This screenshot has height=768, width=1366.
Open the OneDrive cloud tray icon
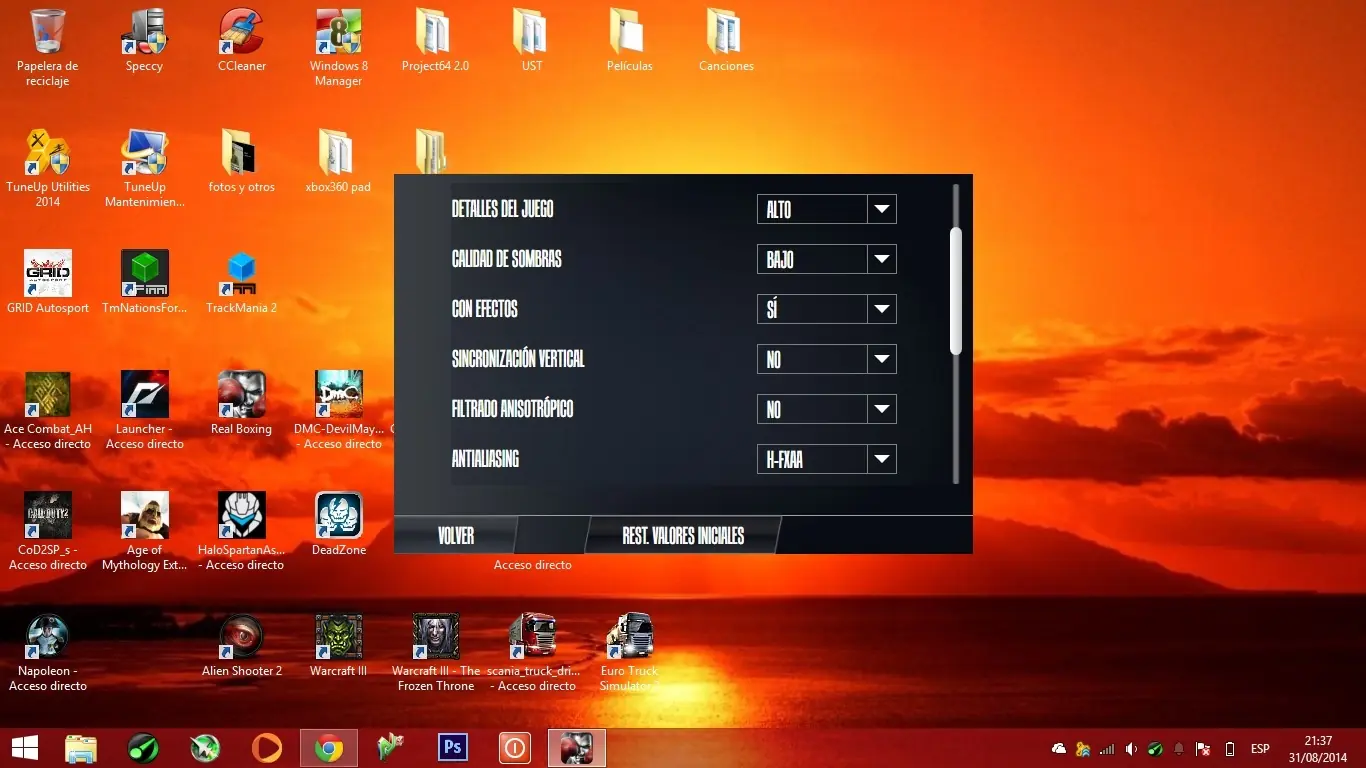(x=1059, y=748)
